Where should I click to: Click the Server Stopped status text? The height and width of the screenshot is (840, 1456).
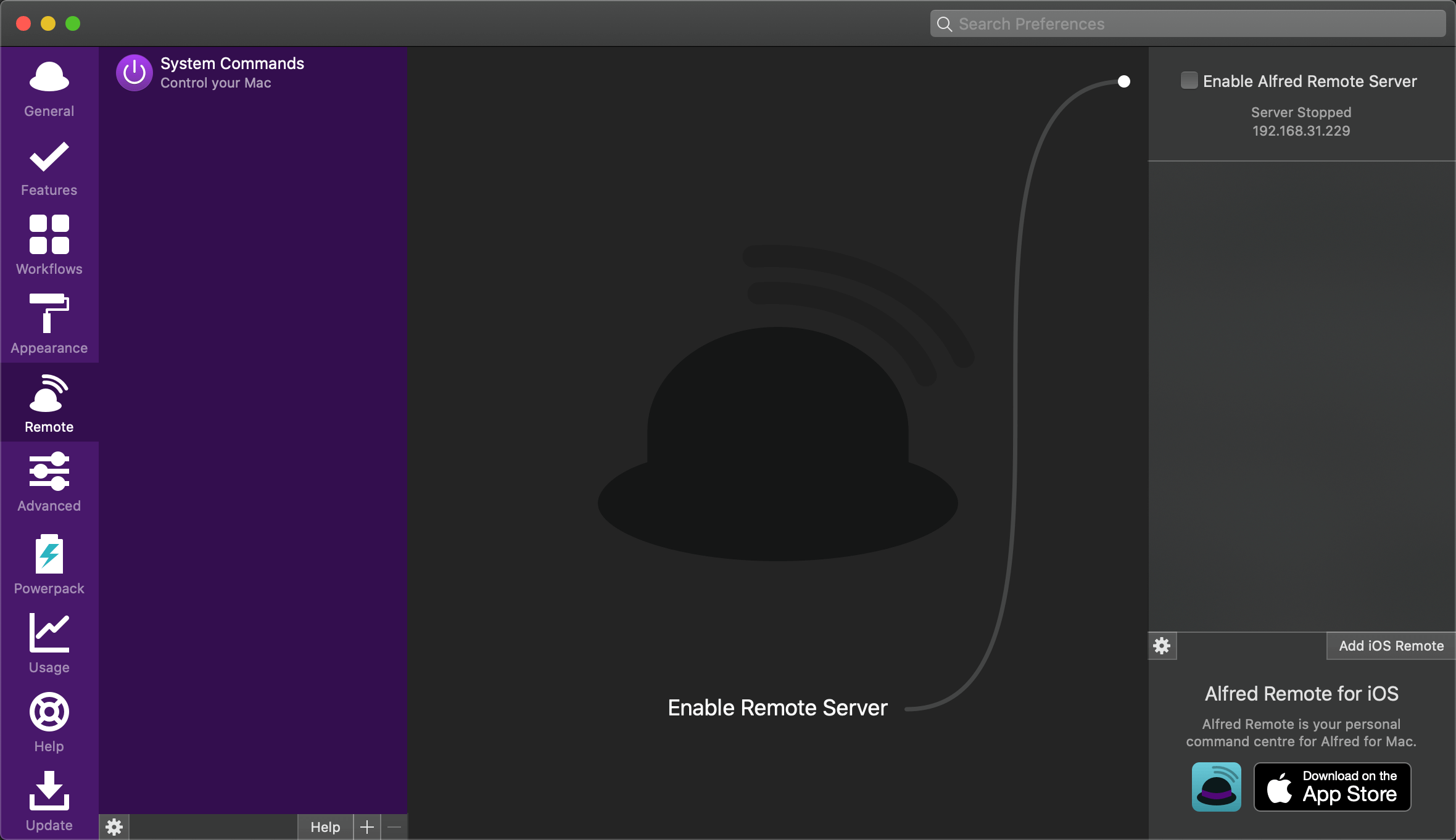click(1301, 112)
